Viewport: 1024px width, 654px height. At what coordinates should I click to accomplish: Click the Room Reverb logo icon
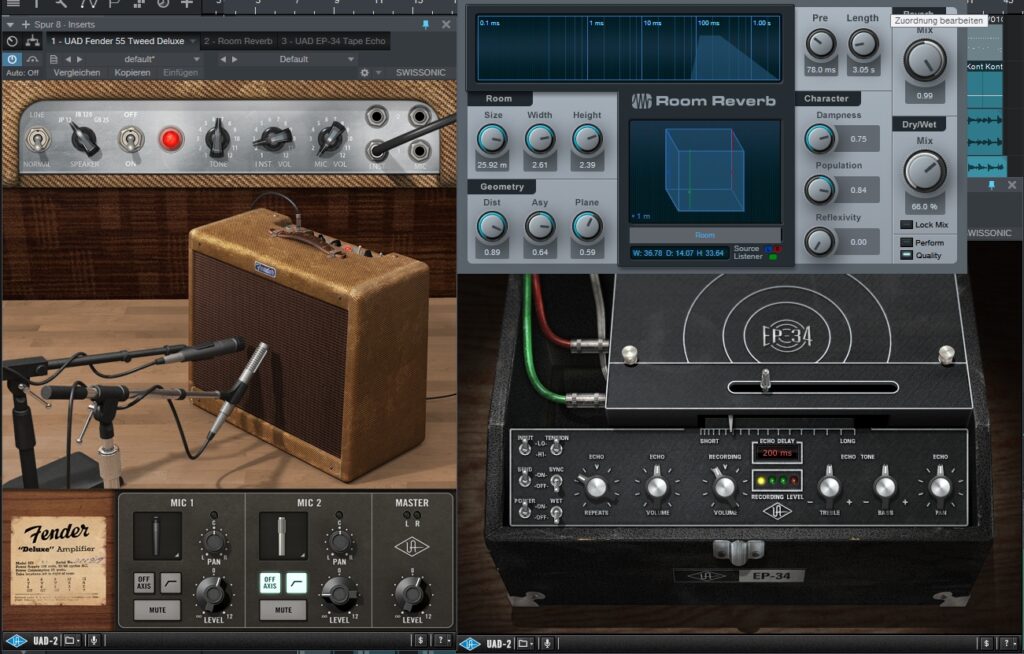(641, 101)
